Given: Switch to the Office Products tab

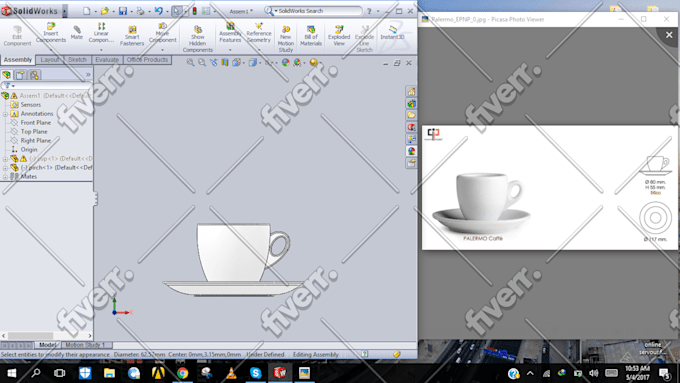Looking at the screenshot, I should click(147, 60).
